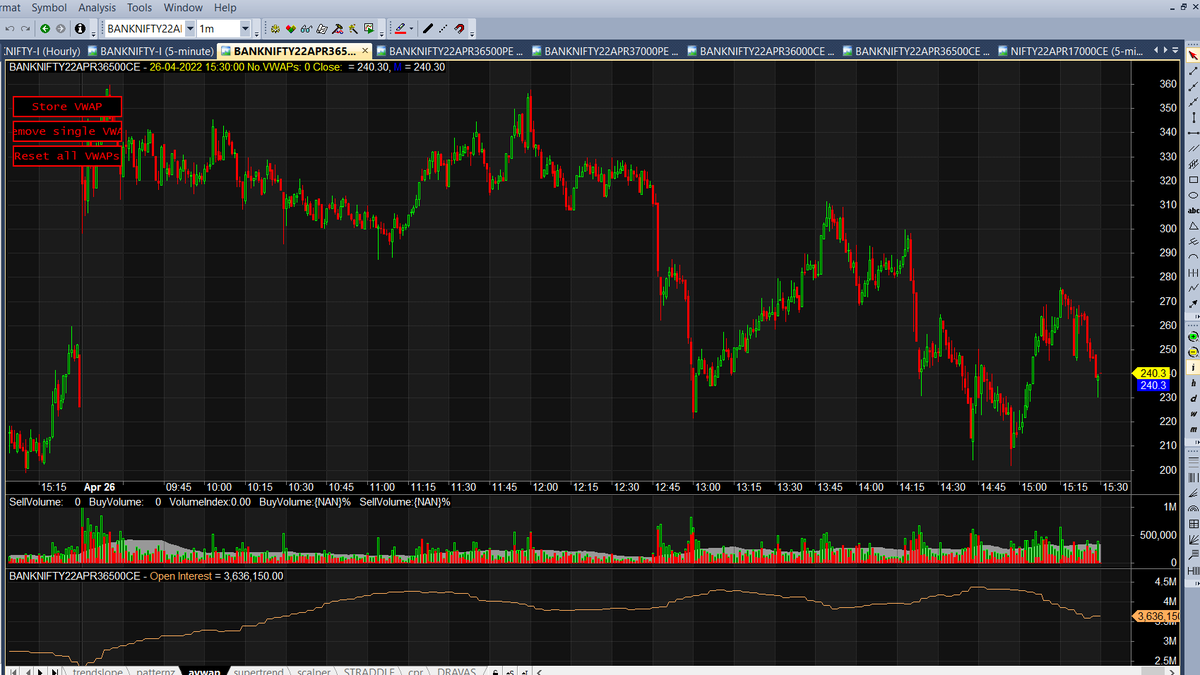This screenshot has width=1200, height=675.
Task: Open the Help menu
Action: pyautogui.click(x=225, y=7)
